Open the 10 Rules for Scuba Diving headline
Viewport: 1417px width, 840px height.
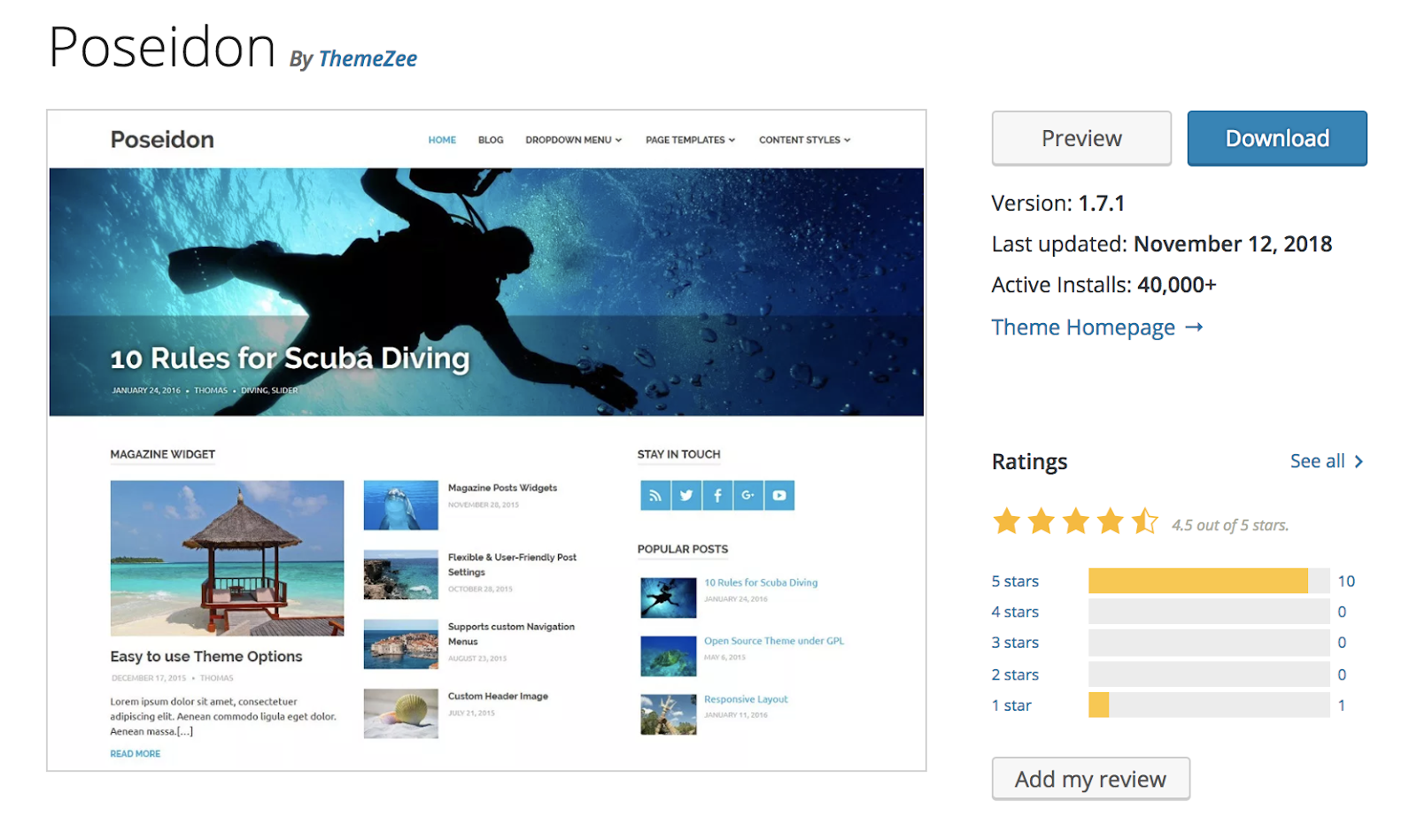290,358
